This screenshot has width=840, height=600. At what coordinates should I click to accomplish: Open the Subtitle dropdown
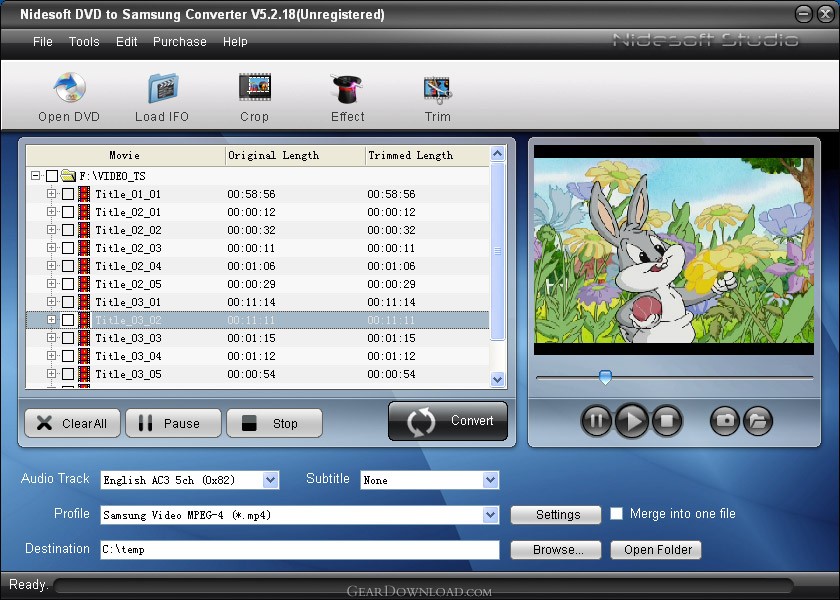coord(490,480)
